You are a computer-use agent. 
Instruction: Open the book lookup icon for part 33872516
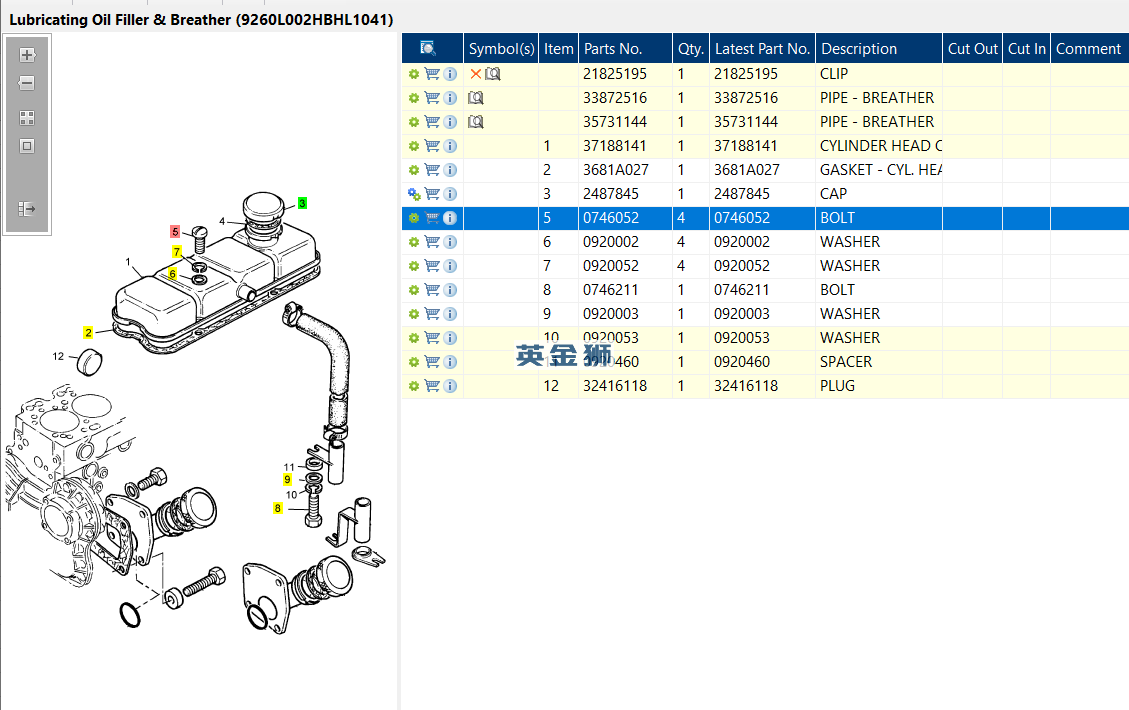tap(476, 98)
